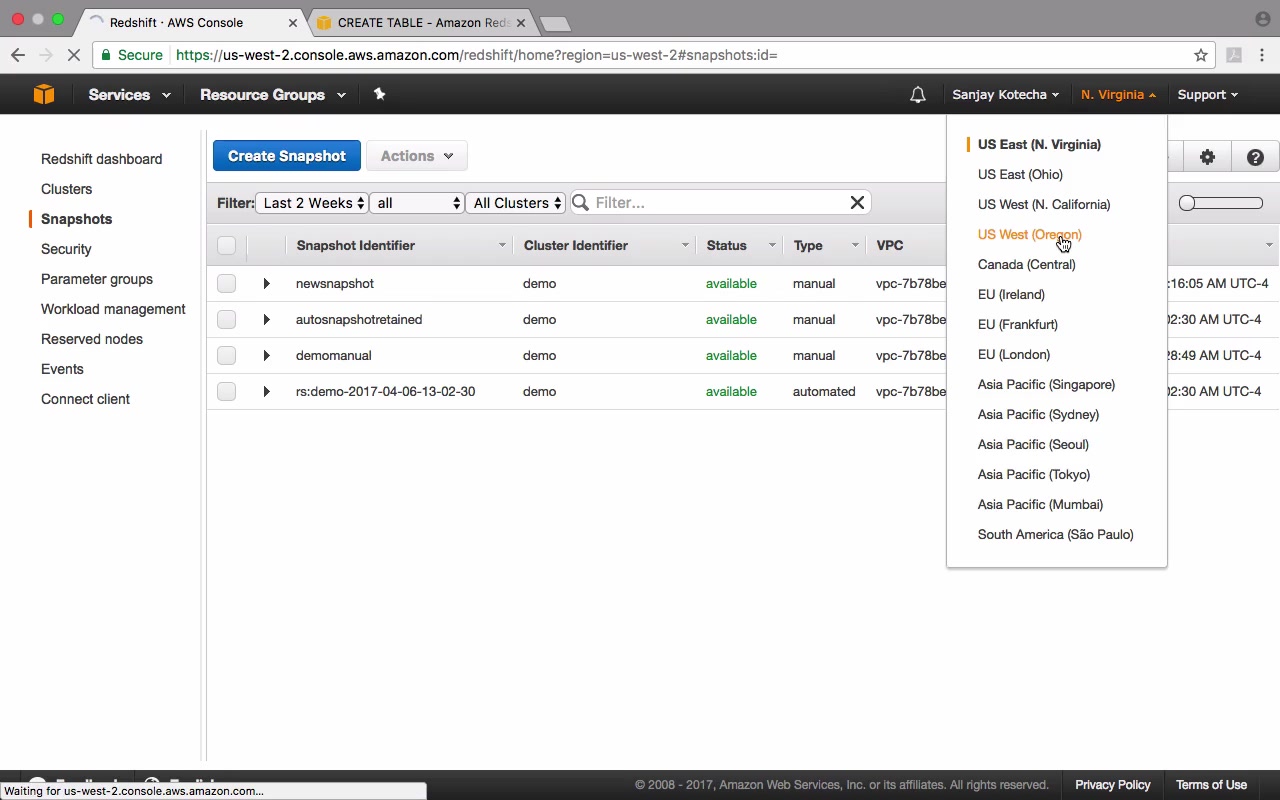Open the Last 2 Weeks time filter
This screenshot has width=1280, height=800.
click(x=312, y=203)
